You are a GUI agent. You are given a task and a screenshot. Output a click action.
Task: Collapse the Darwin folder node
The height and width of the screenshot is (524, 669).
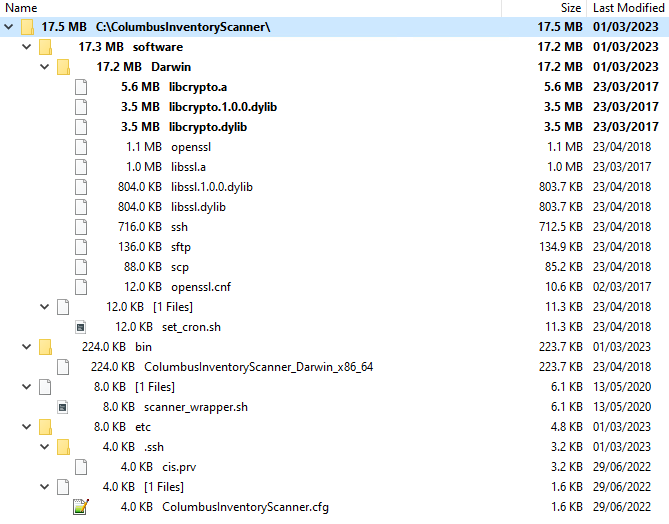tap(44, 67)
